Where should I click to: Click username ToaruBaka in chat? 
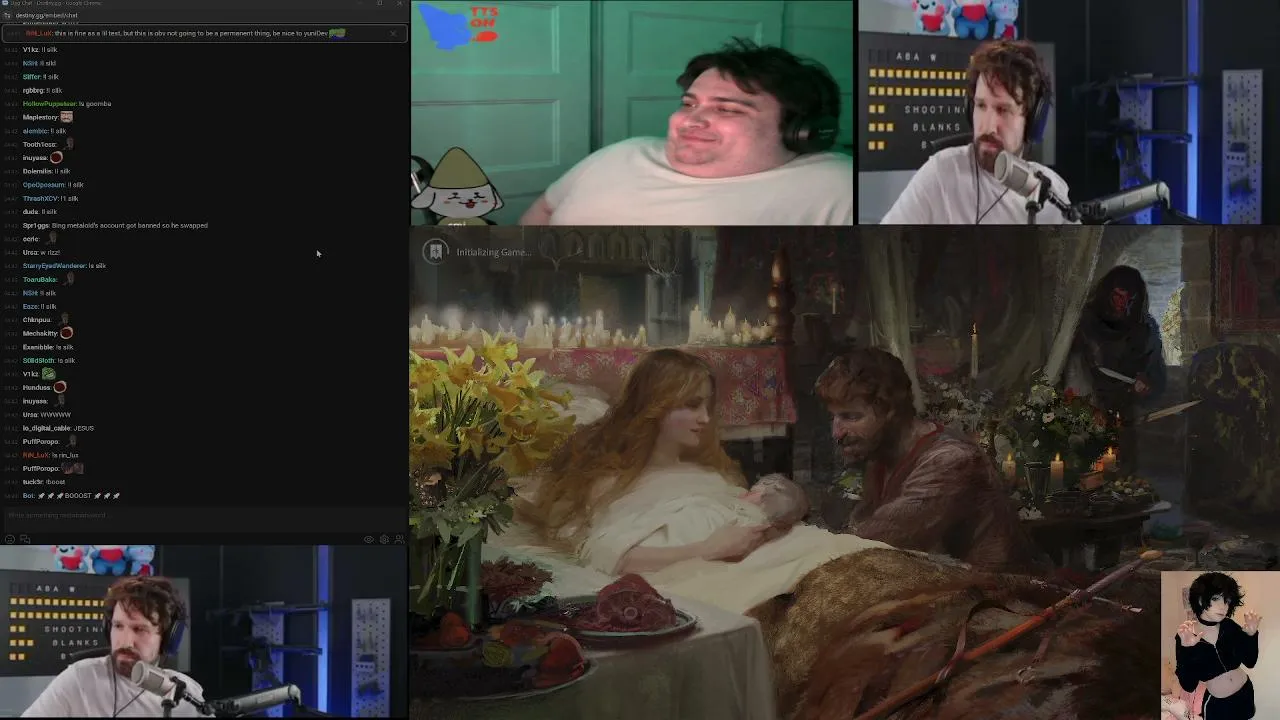[40, 279]
